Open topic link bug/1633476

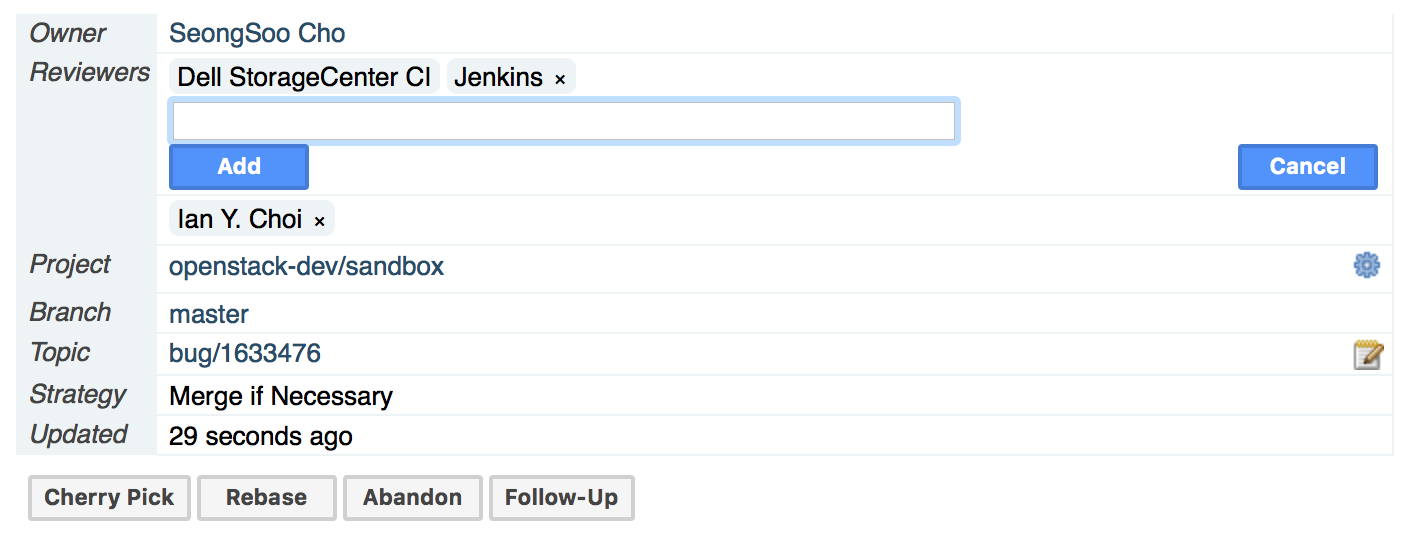245,354
